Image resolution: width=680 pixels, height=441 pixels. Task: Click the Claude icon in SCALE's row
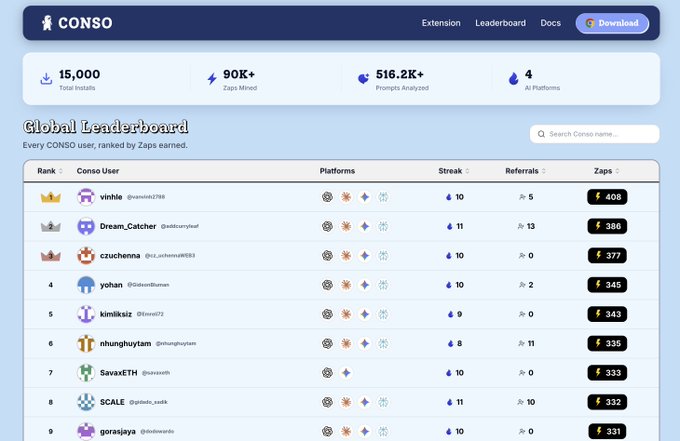point(346,402)
